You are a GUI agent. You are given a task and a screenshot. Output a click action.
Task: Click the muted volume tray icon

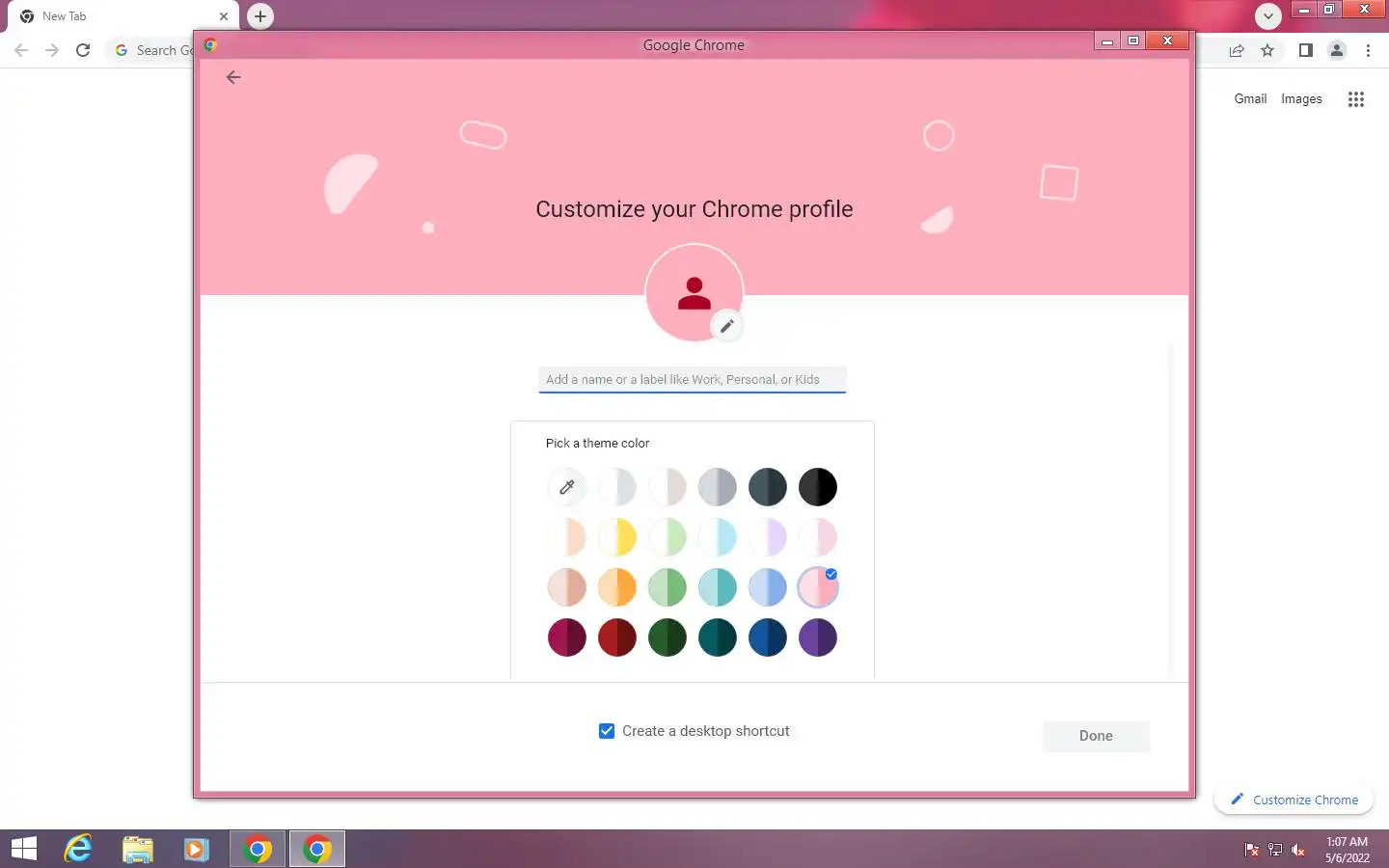pos(1298,850)
